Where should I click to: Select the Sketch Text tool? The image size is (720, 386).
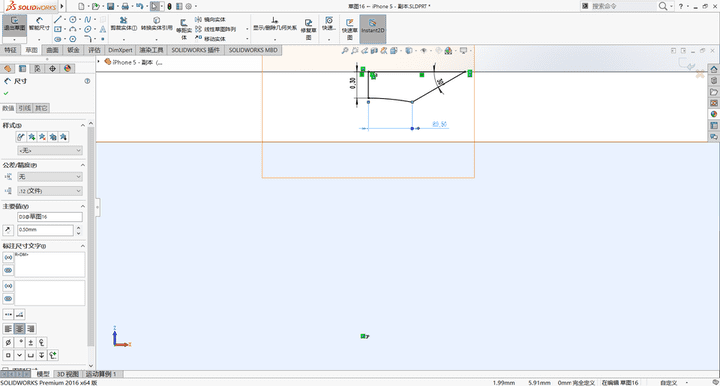pos(102,29)
